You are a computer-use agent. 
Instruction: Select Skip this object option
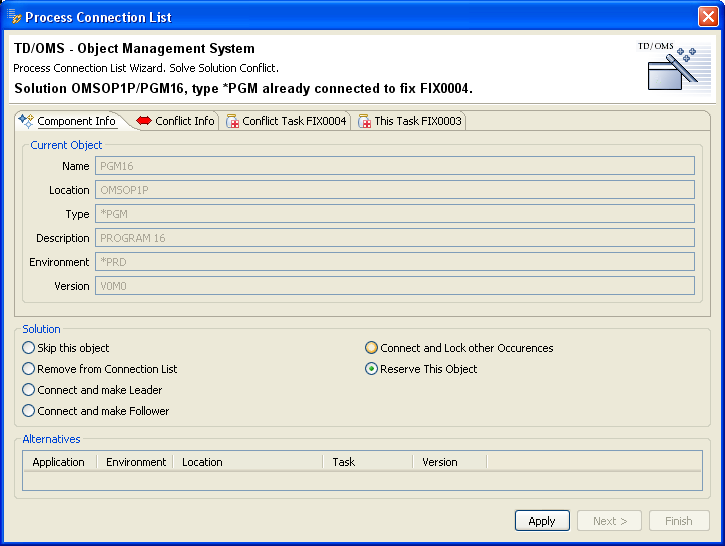coord(29,348)
